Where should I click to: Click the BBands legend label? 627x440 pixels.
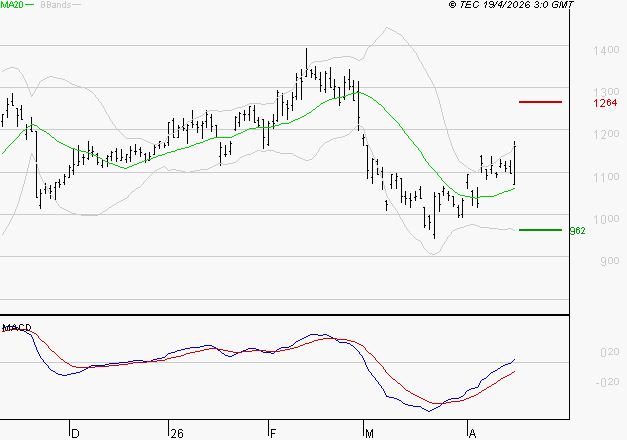coord(56,5)
